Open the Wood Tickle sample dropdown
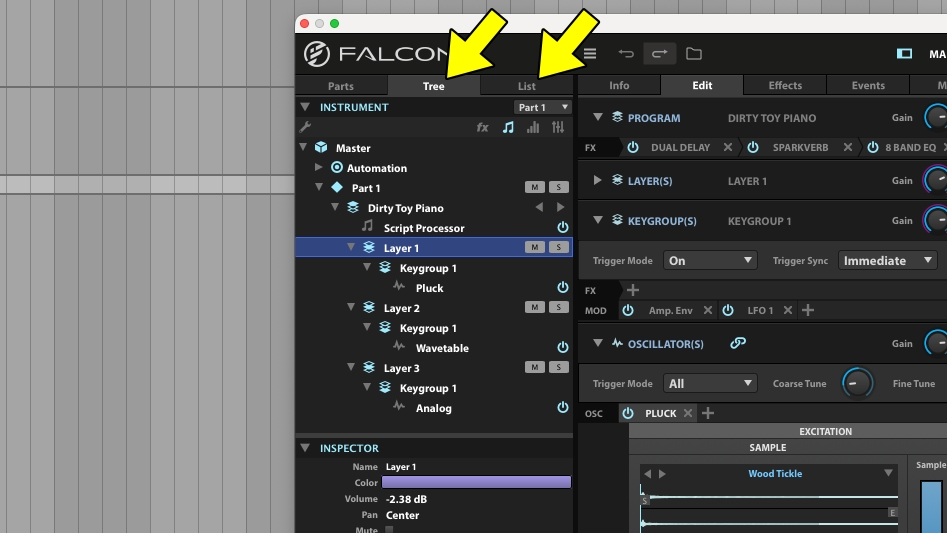Screen dimensions: 947x533 pyautogui.click(x=888, y=473)
